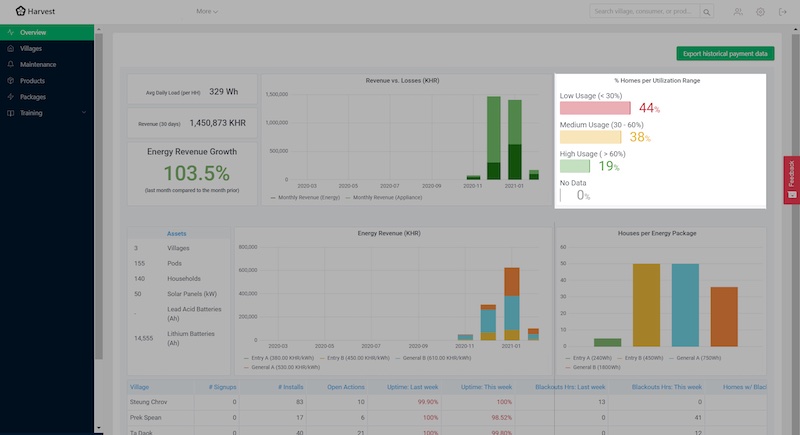Image resolution: width=800 pixels, height=435 pixels.
Task: Open the Feedback side tab
Action: [791, 178]
